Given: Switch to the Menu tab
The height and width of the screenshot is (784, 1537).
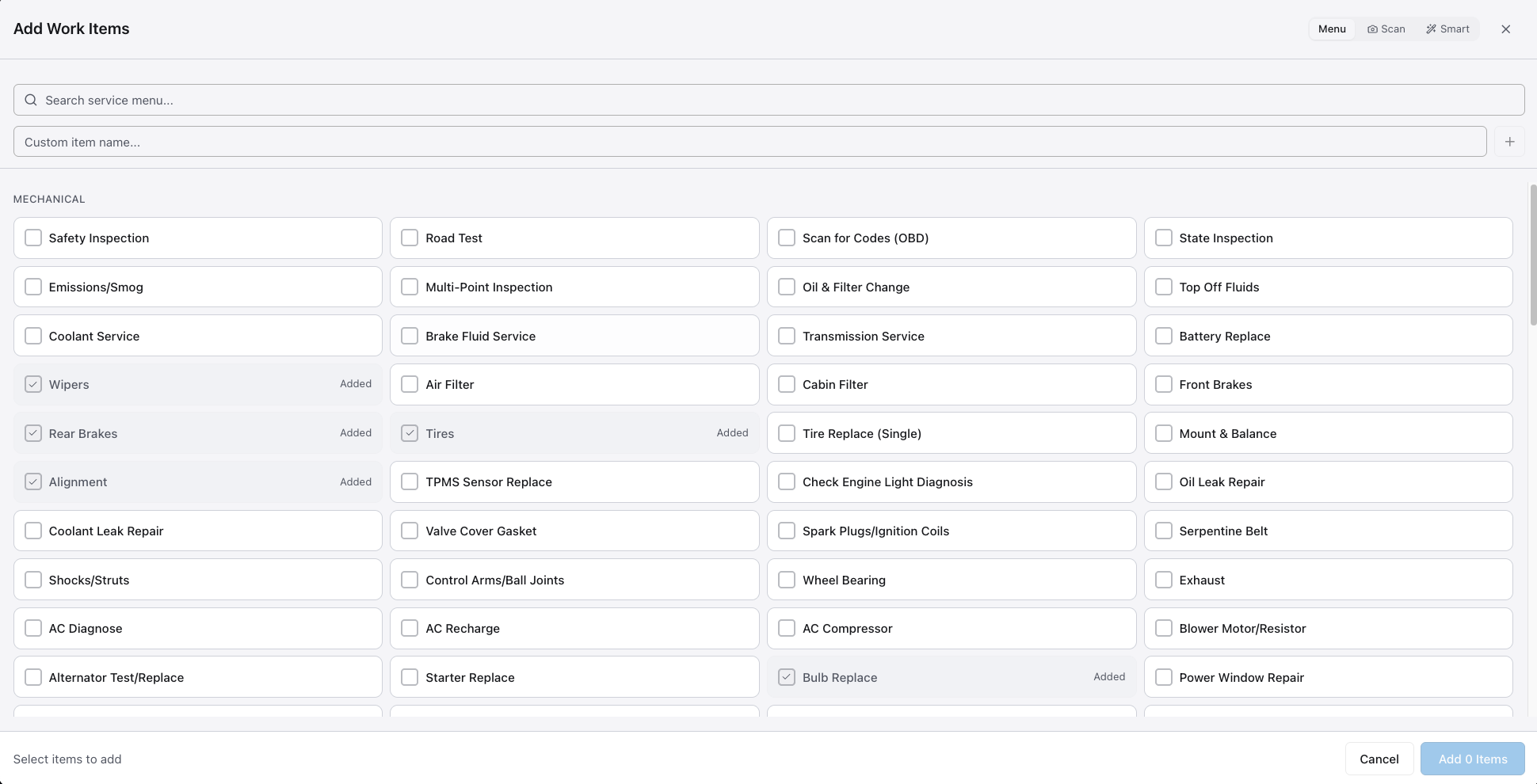Looking at the screenshot, I should coord(1332,29).
